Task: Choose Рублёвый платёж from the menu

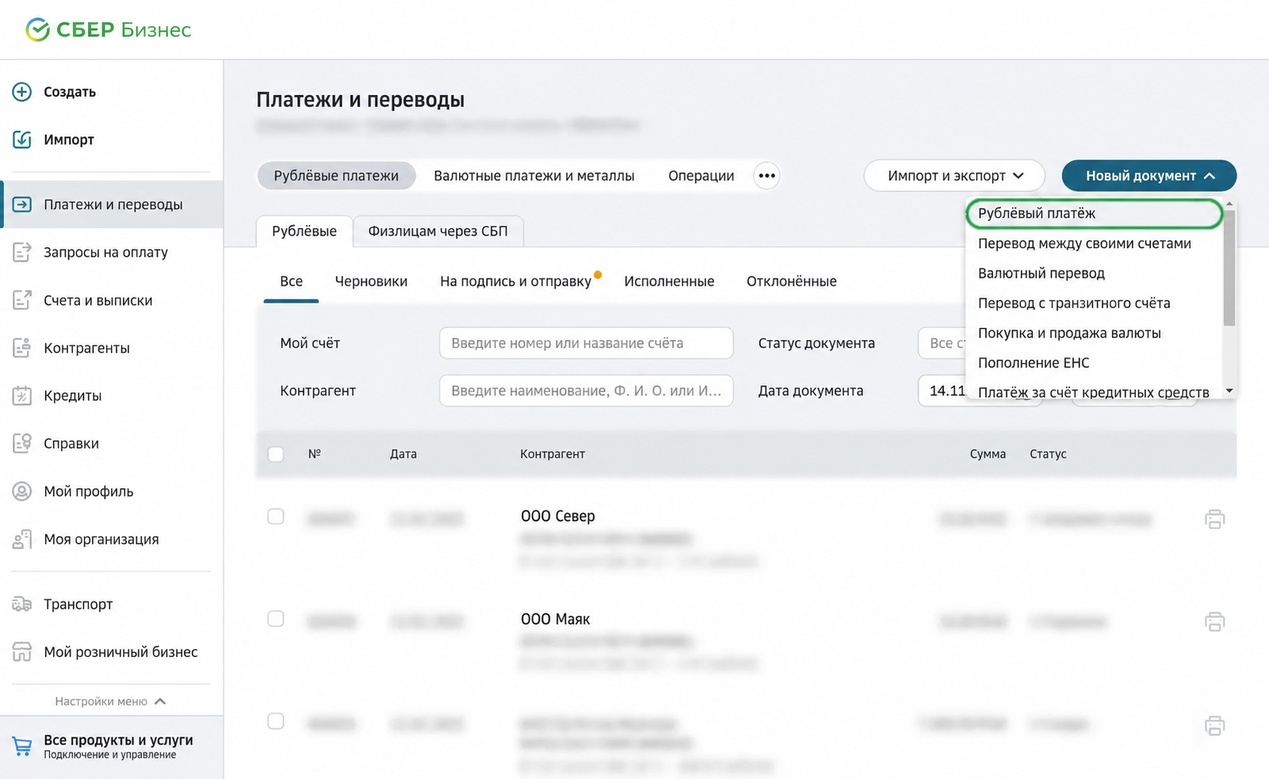Action: pyautogui.click(x=1093, y=213)
